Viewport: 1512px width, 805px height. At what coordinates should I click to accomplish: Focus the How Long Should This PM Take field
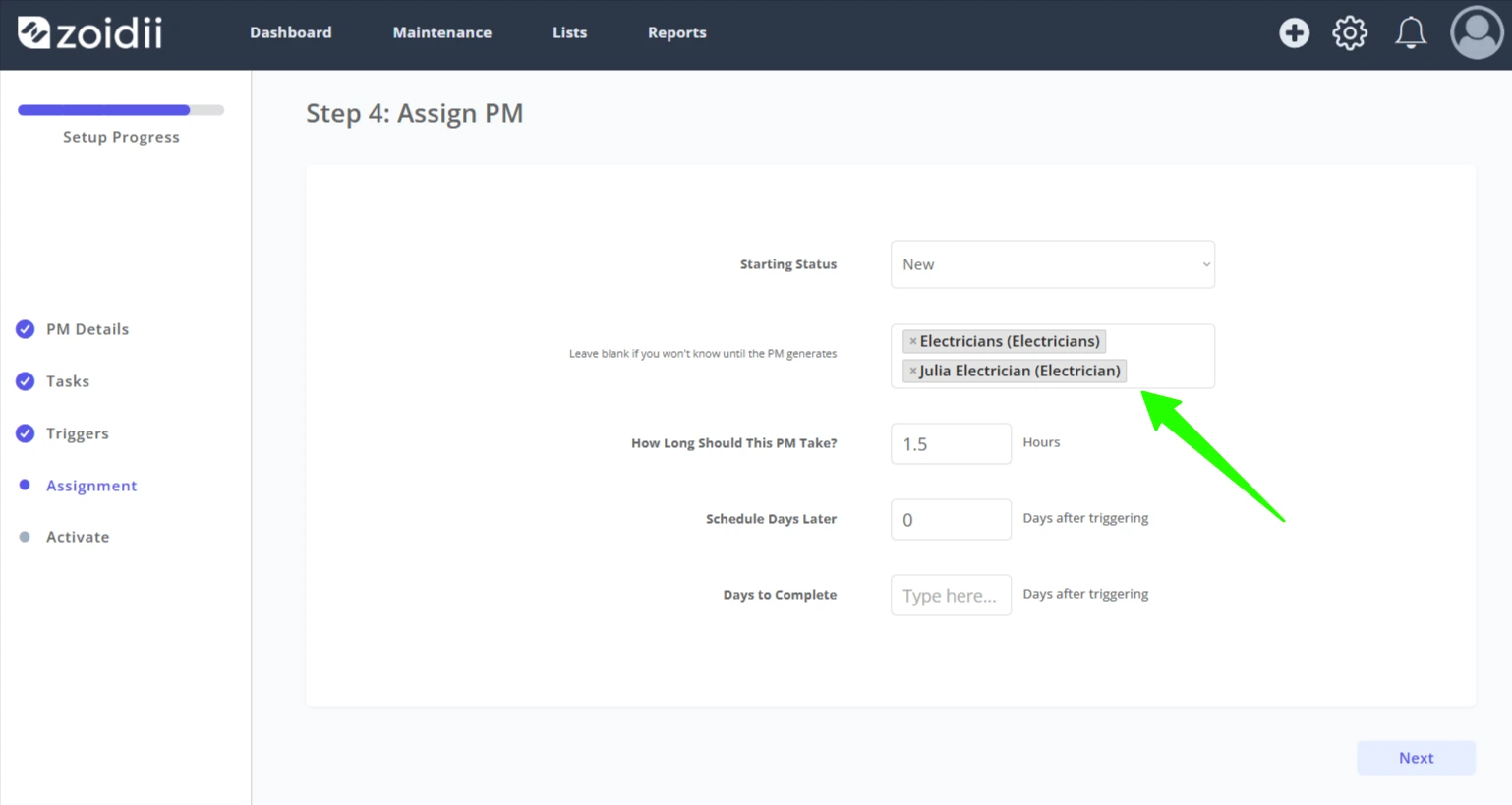tap(951, 443)
